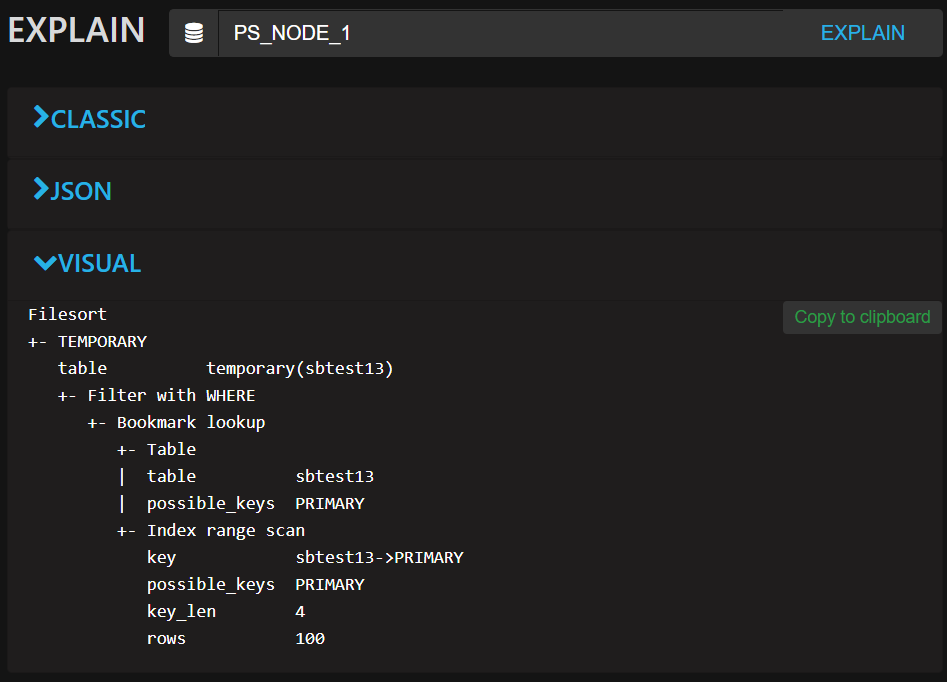Click the key_len row in plan
This screenshot has height=682, width=947.
coord(181,612)
